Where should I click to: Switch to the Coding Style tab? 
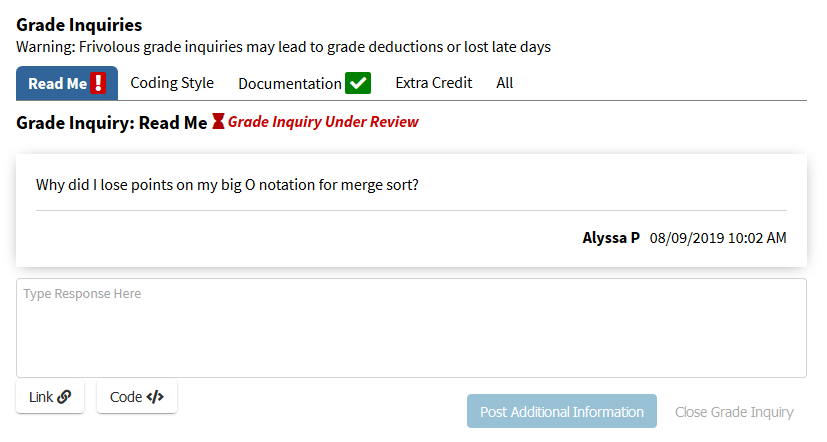[172, 83]
